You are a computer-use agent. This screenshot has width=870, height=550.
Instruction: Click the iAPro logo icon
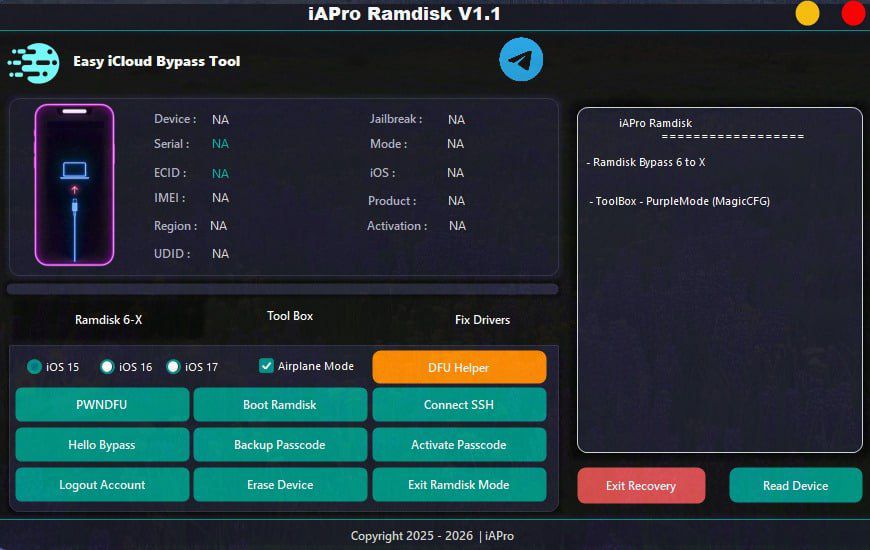[x=33, y=62]
